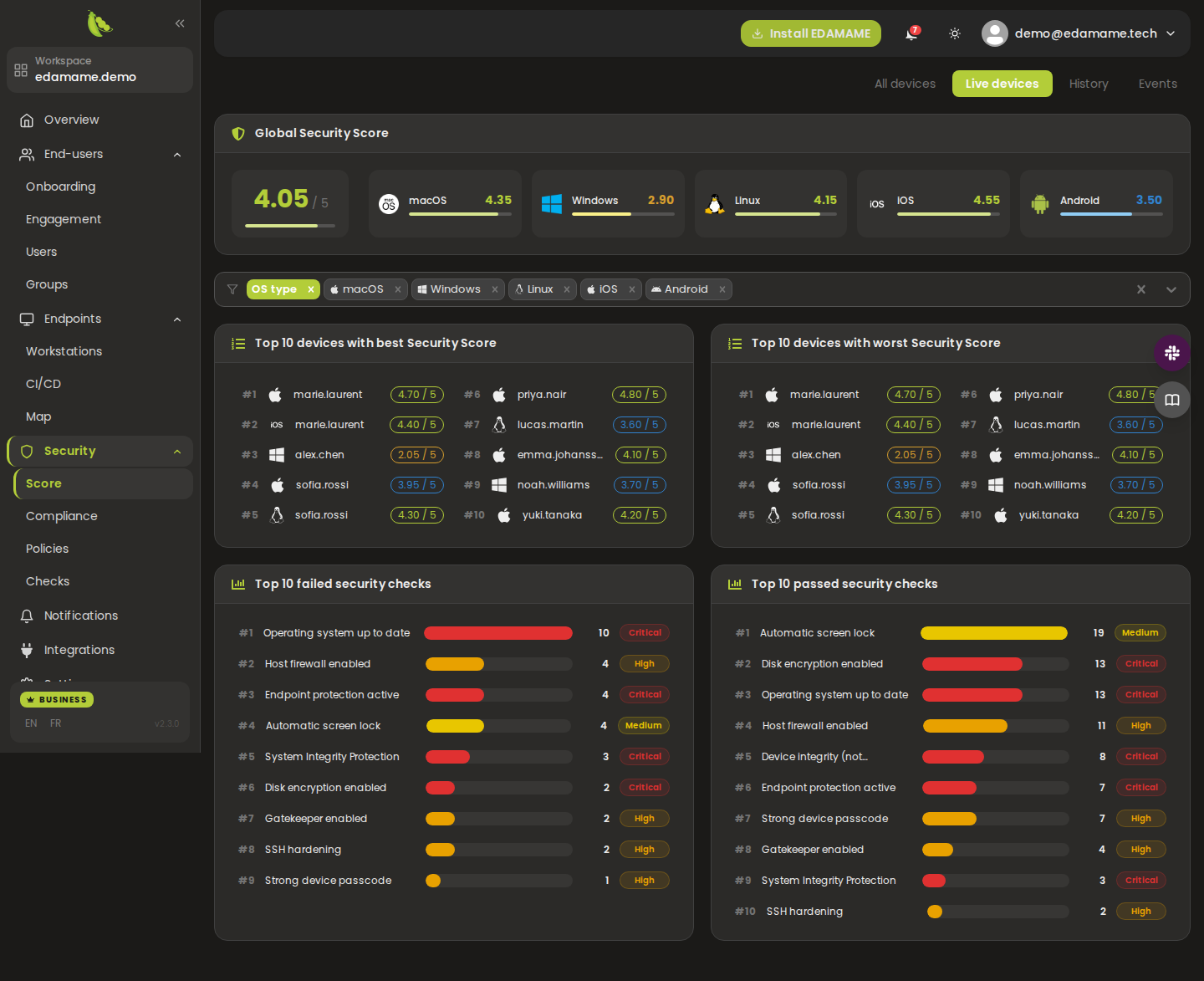Switch language to FR

click(55, 723)
